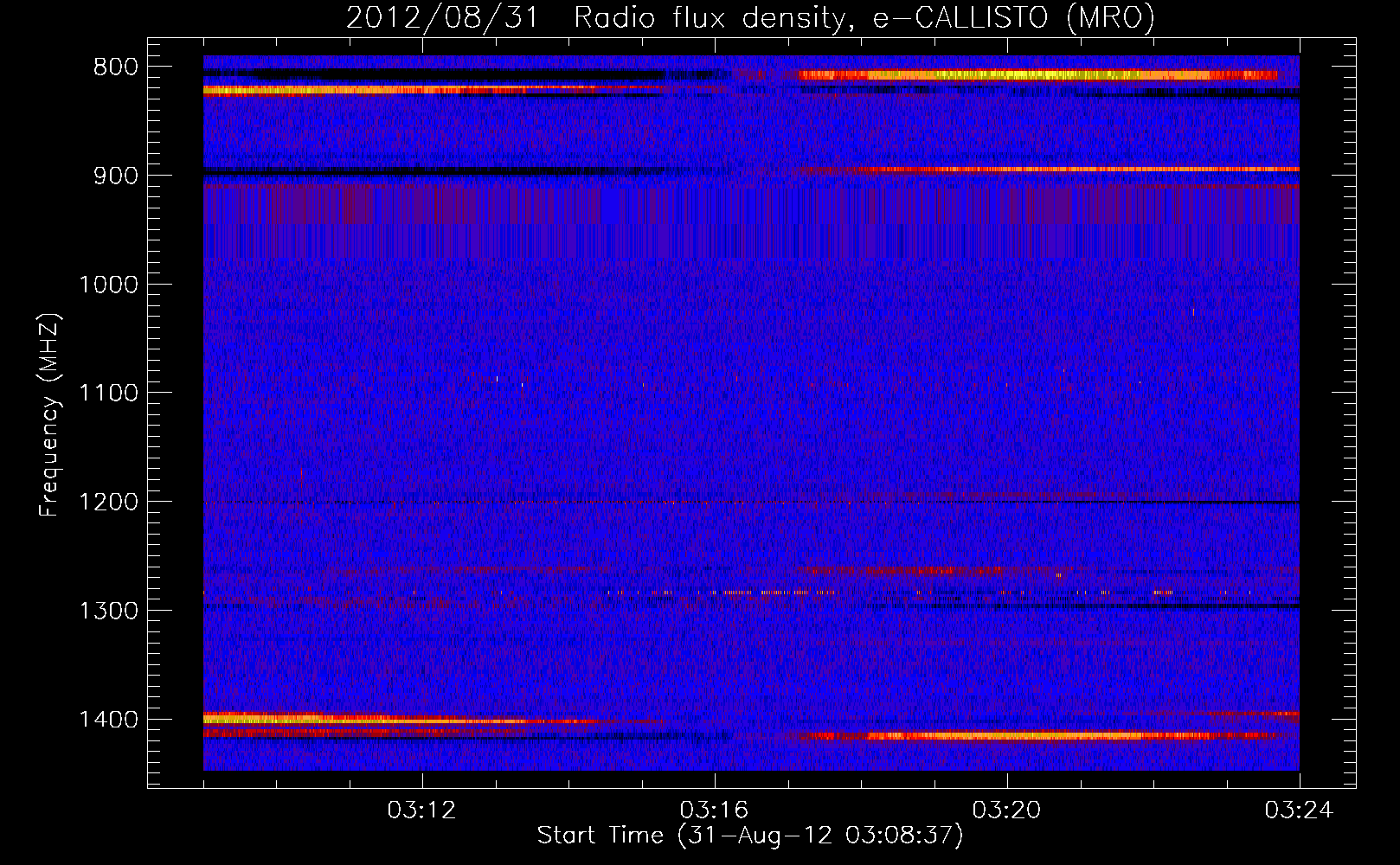
Task: Click the 1400 frequency tick label
Action: tap(108, 720)
